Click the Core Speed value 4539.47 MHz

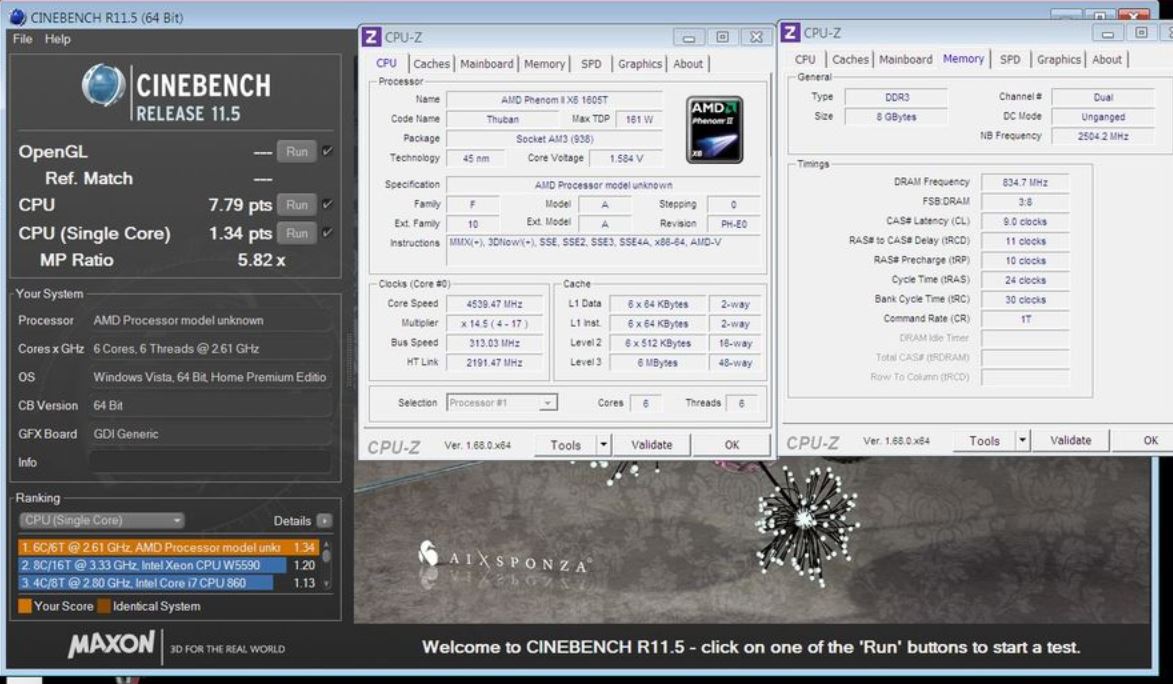pyautogui.click(x=494, y=304)
